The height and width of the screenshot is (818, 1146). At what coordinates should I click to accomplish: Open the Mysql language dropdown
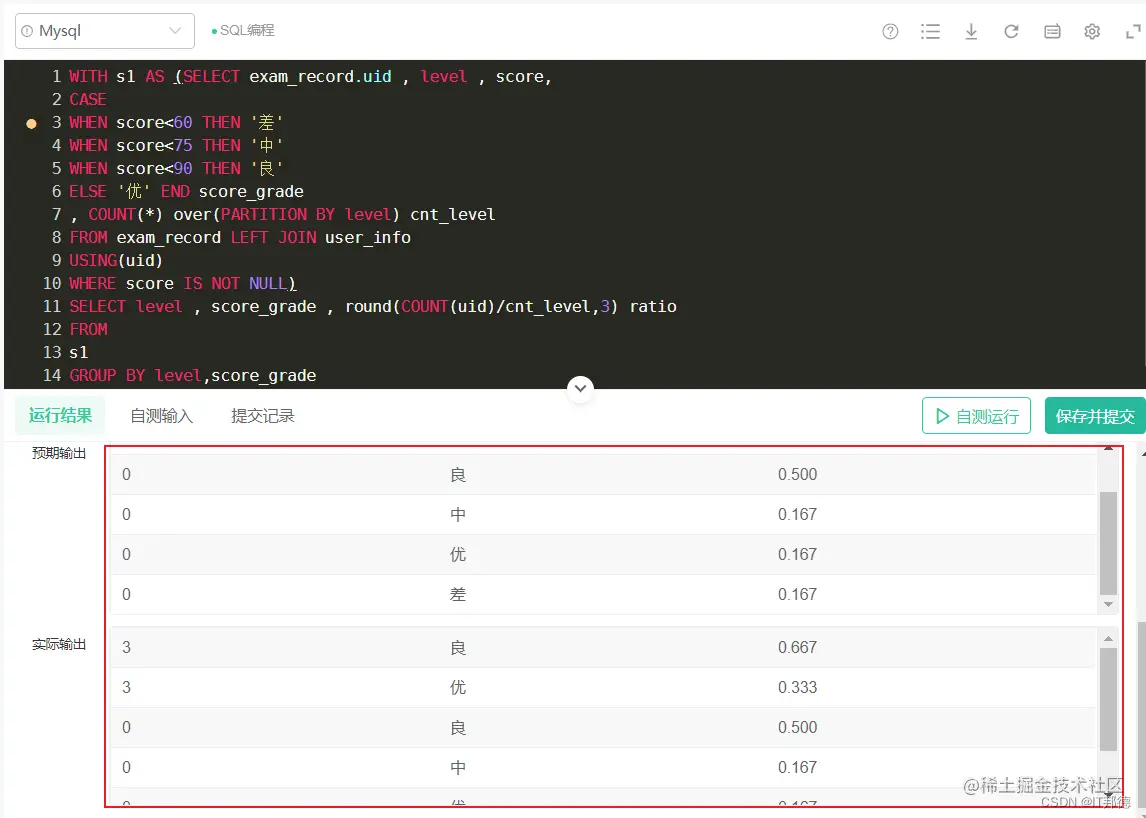point(105,31)
